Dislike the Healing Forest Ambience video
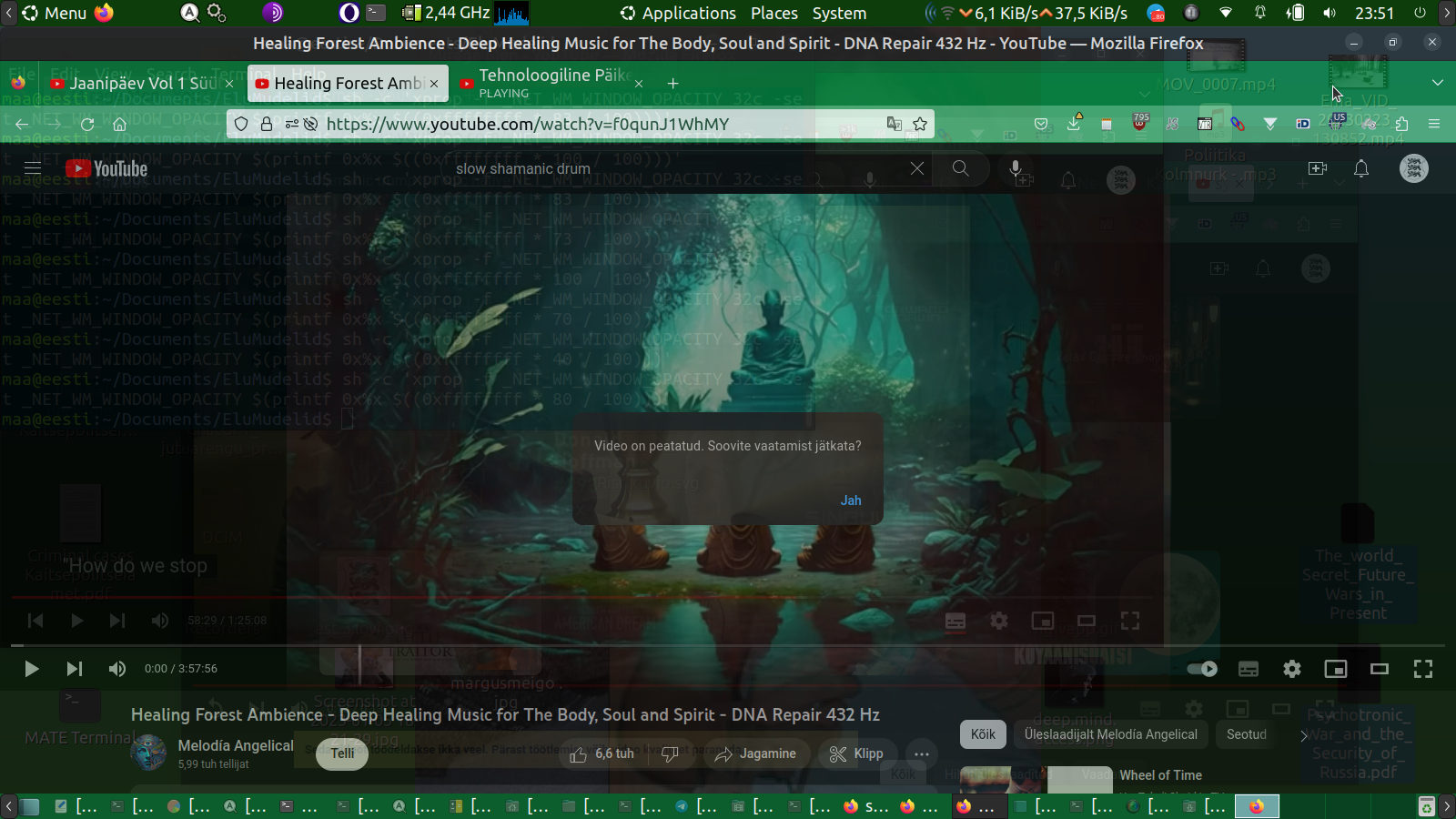The height and width of the screenshot is (819, 1456). 671,753
